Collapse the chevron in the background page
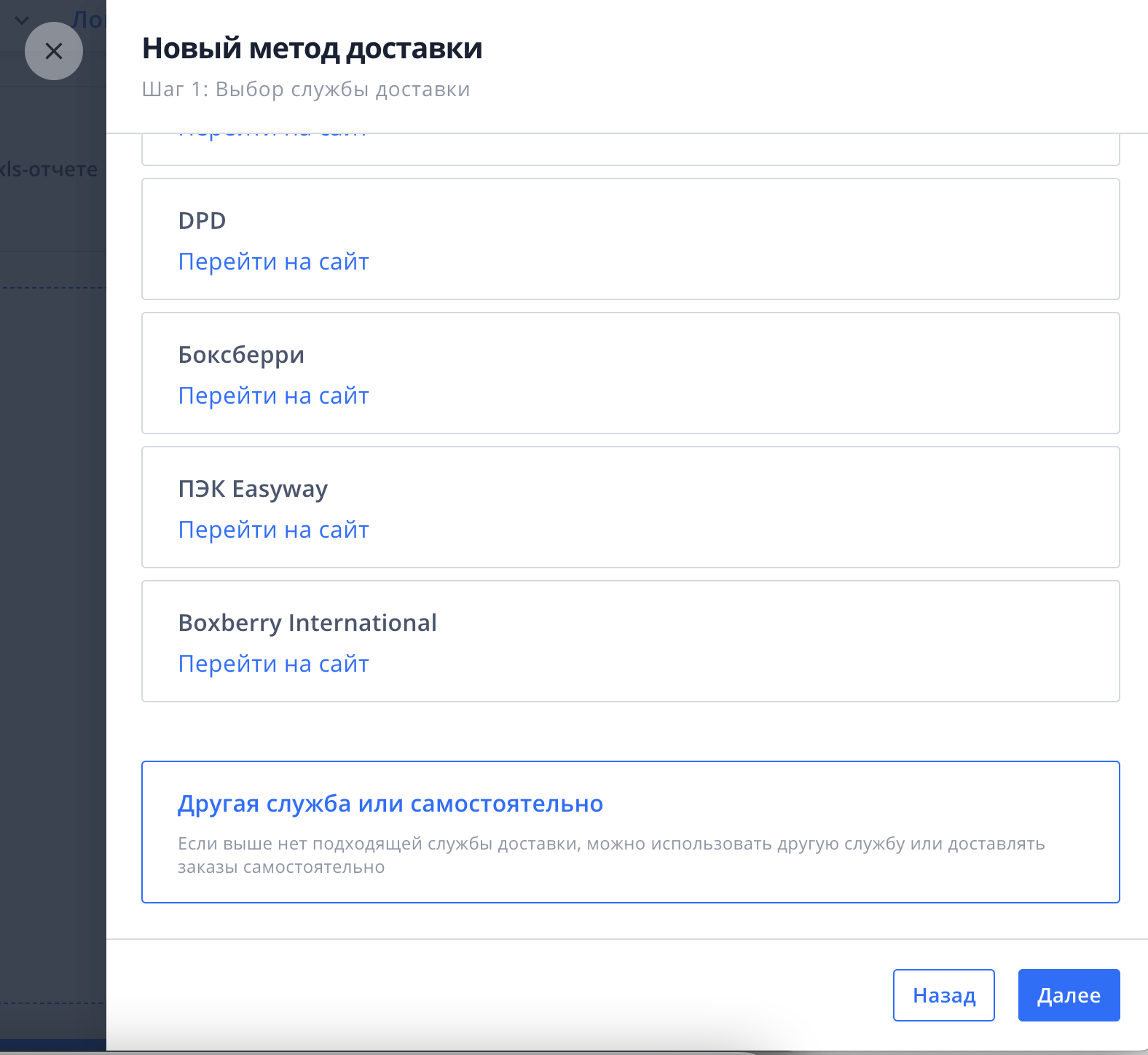 22,20
